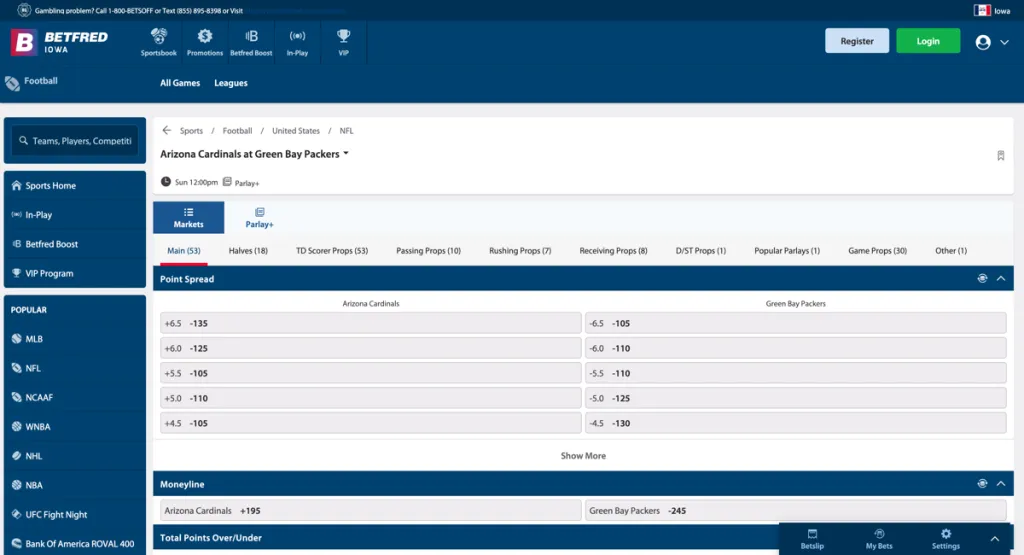Bet Green Bay Packers -4.5 at -130
Screen dimensions: 1024x555
point(795,423)
